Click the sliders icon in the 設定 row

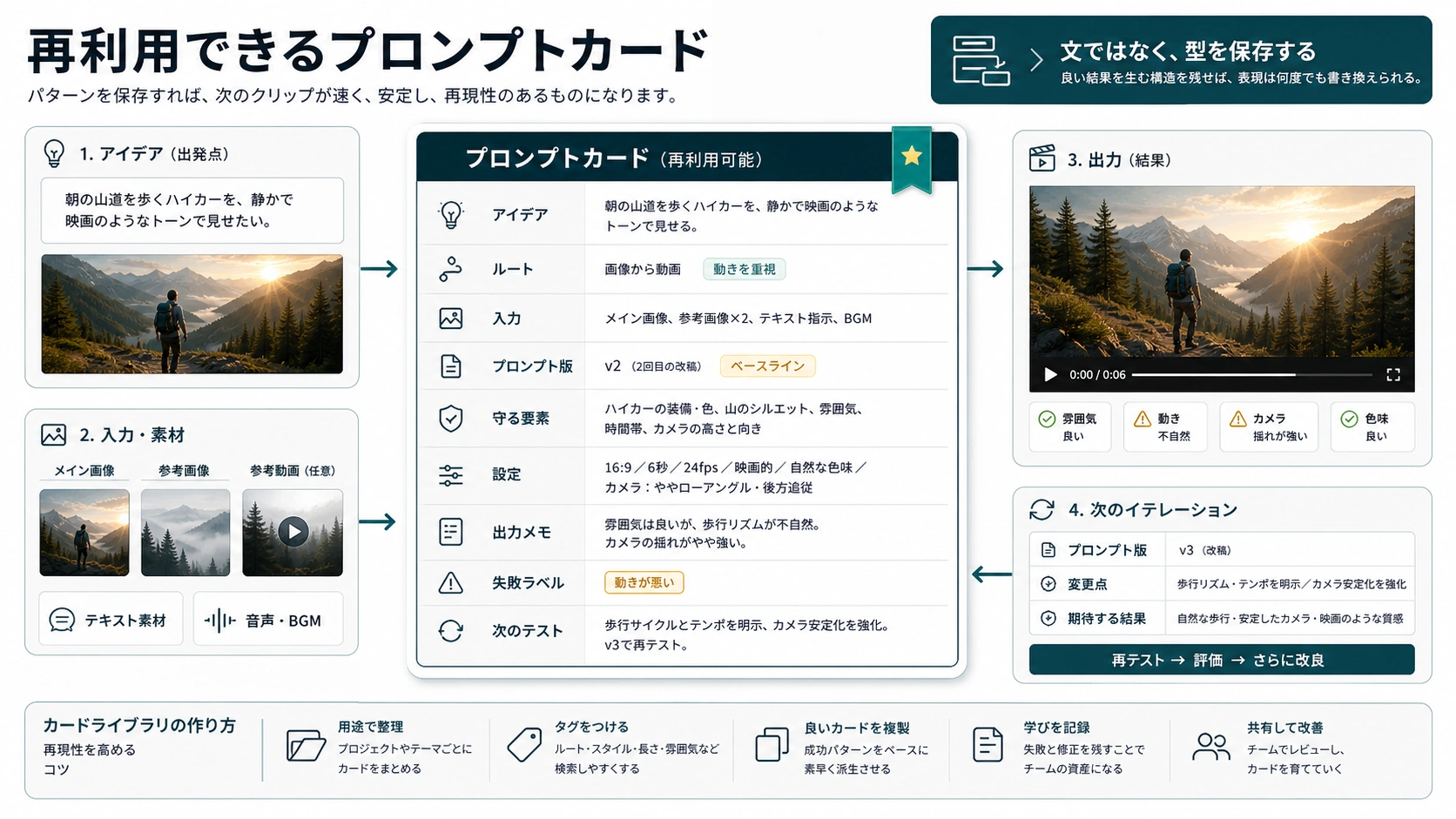(451, 475)
